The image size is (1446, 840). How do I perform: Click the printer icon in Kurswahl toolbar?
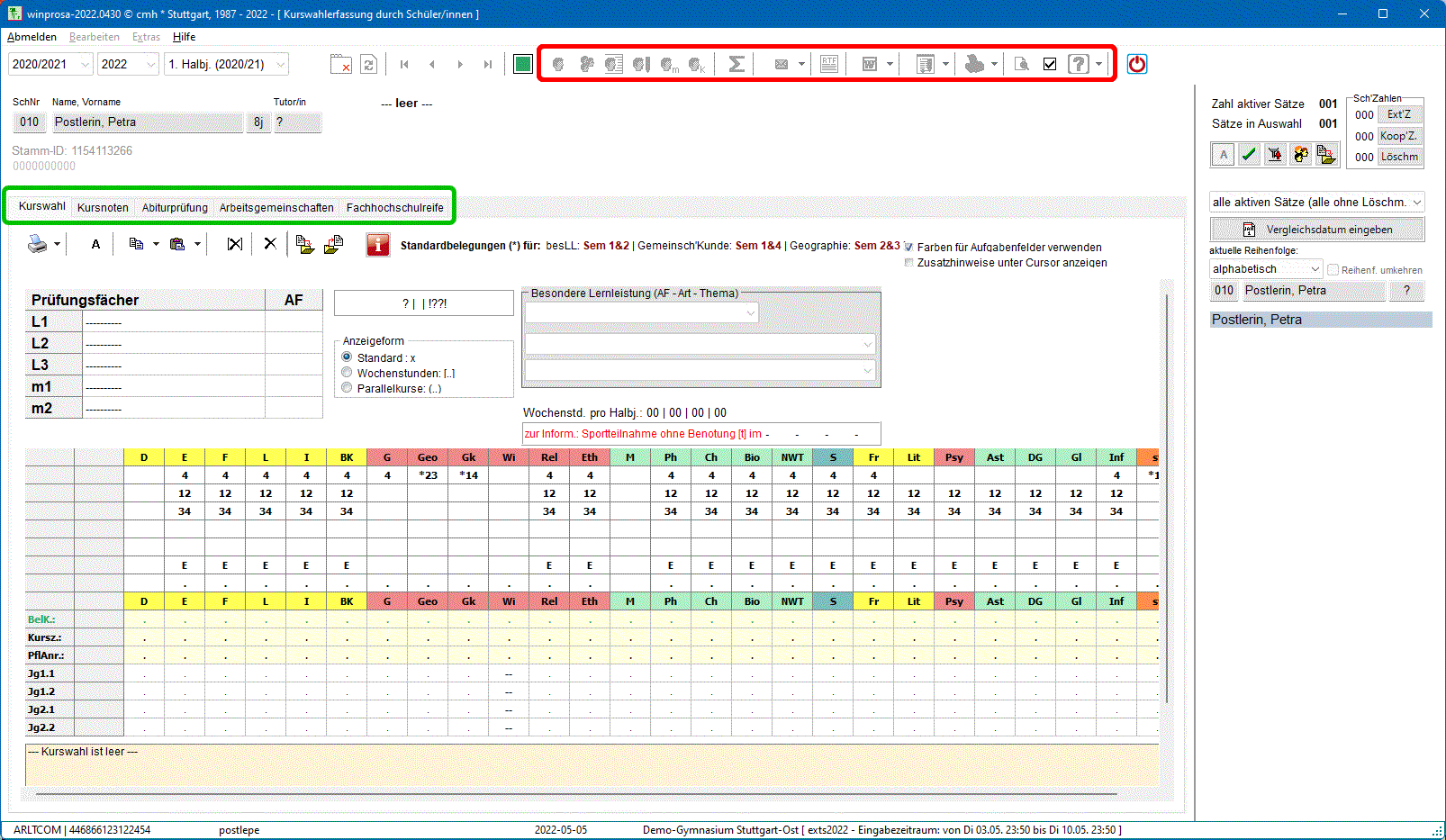pyautogui.click(x=37, y=244)
